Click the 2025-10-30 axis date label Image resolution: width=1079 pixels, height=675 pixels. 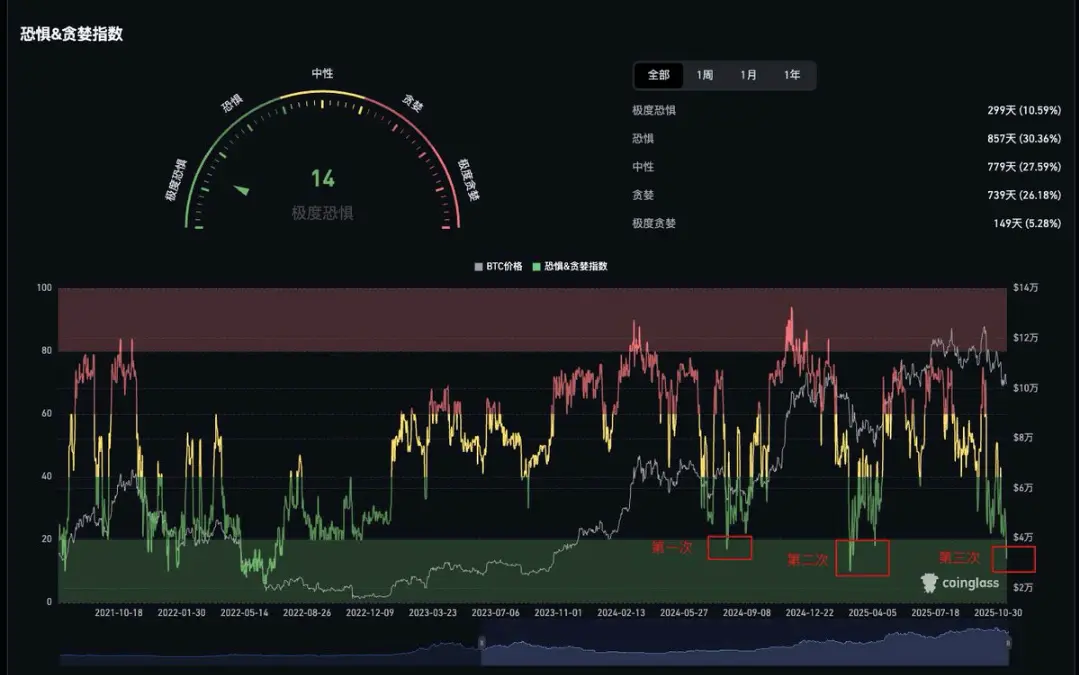pos(998,612)
